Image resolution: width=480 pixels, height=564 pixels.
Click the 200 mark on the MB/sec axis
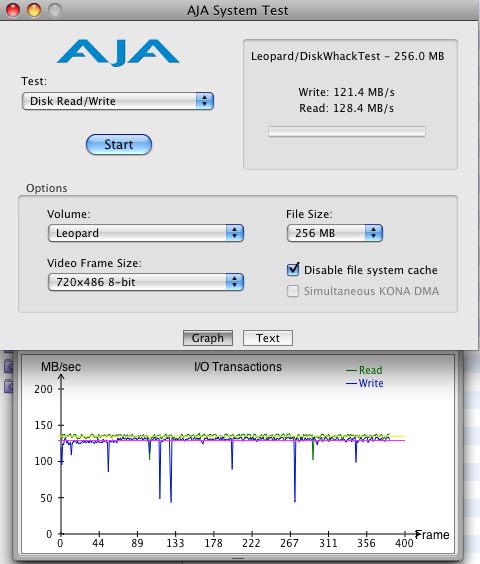coord(44,389)
